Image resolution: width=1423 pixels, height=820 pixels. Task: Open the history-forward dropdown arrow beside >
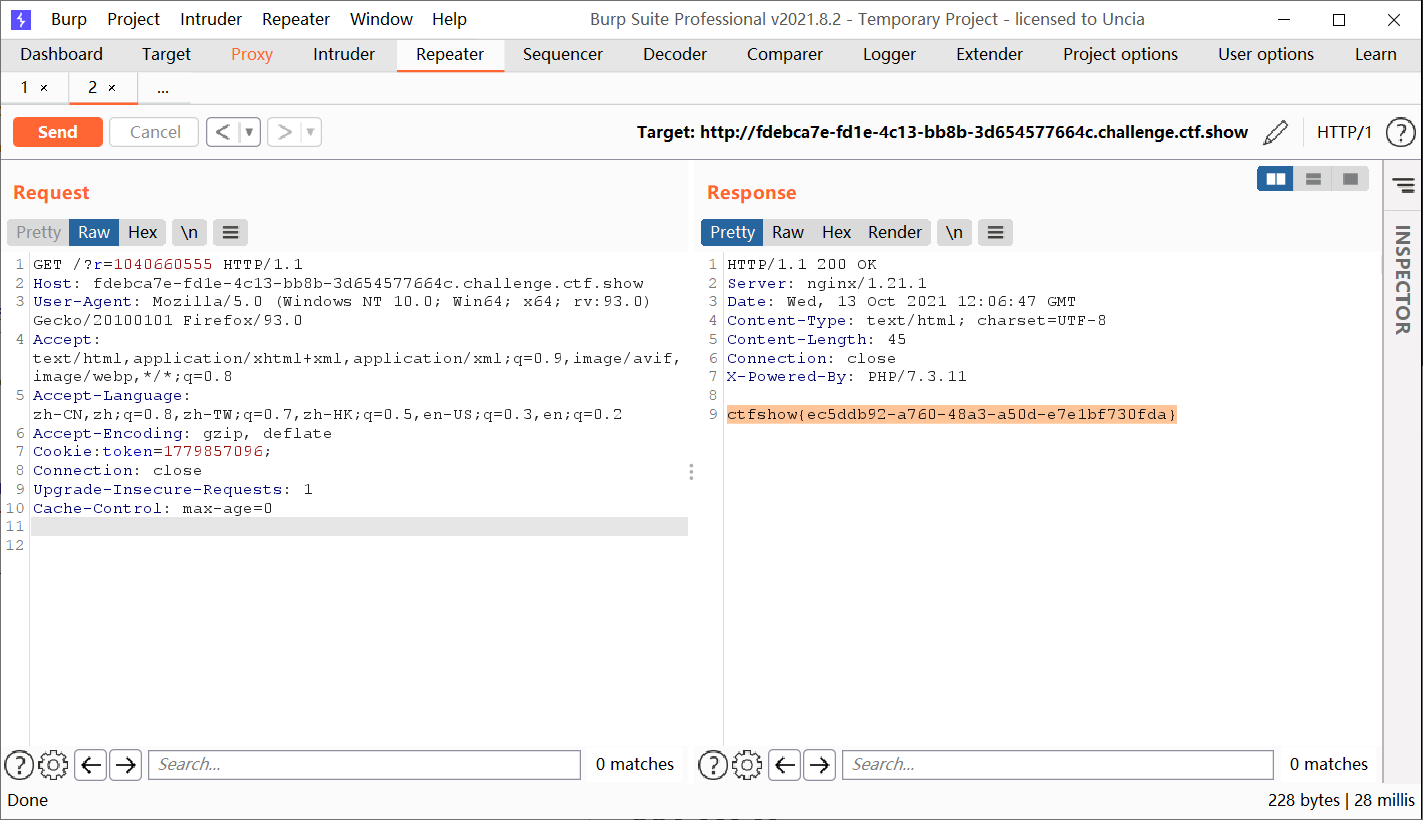point(310,132)
